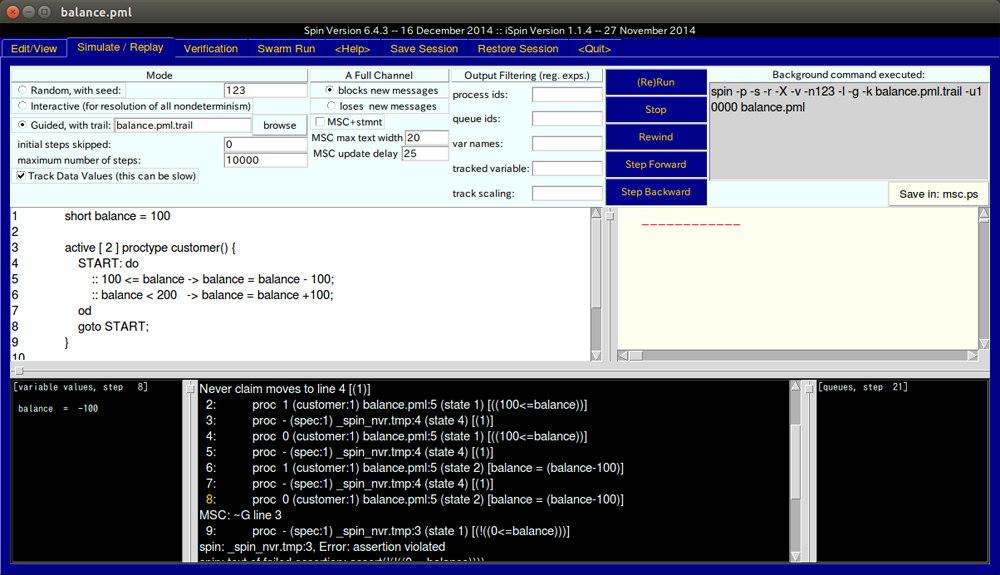
Task: Select Random, with seed mode
Action: click(x=23, y=91)
